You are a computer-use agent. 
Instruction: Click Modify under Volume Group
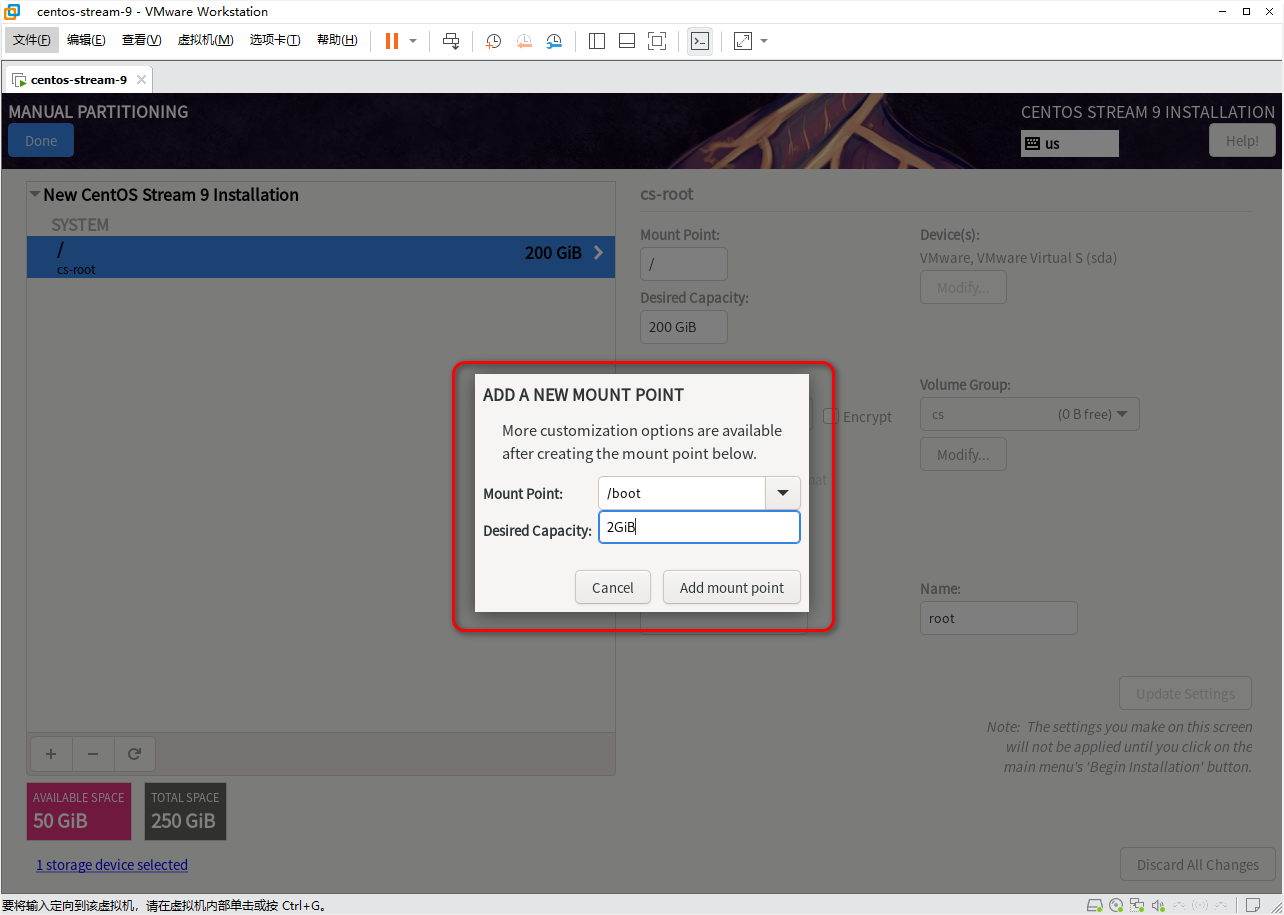click(x=963, y=454)
